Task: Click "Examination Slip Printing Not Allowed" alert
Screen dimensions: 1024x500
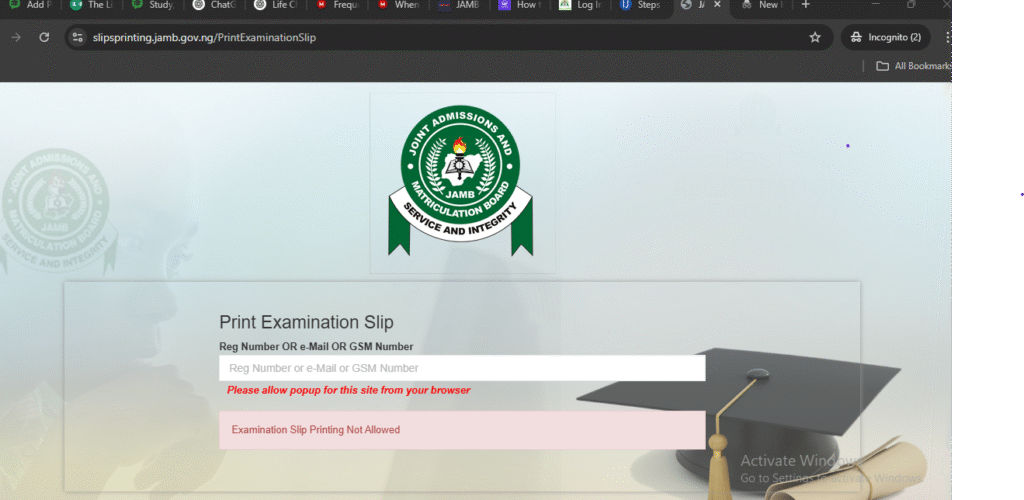Action: point(462,430)
